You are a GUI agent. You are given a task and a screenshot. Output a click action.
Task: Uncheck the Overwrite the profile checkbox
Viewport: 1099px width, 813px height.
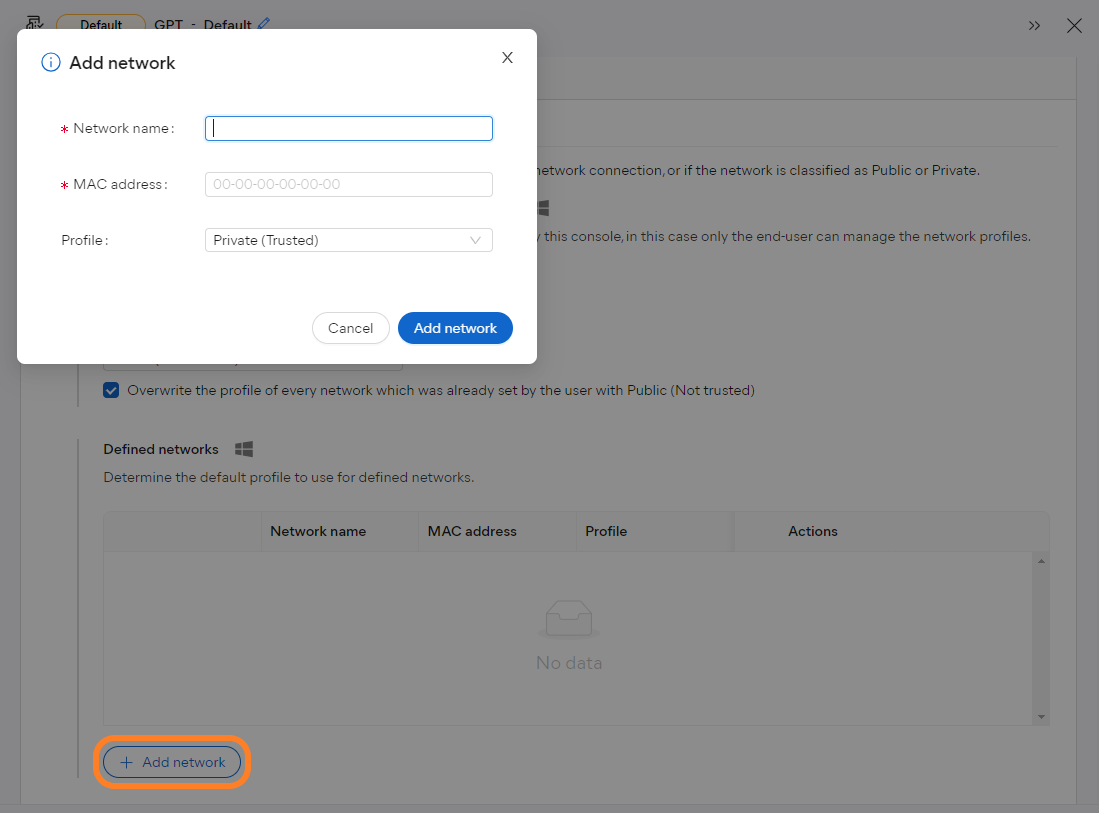[111, 390]
